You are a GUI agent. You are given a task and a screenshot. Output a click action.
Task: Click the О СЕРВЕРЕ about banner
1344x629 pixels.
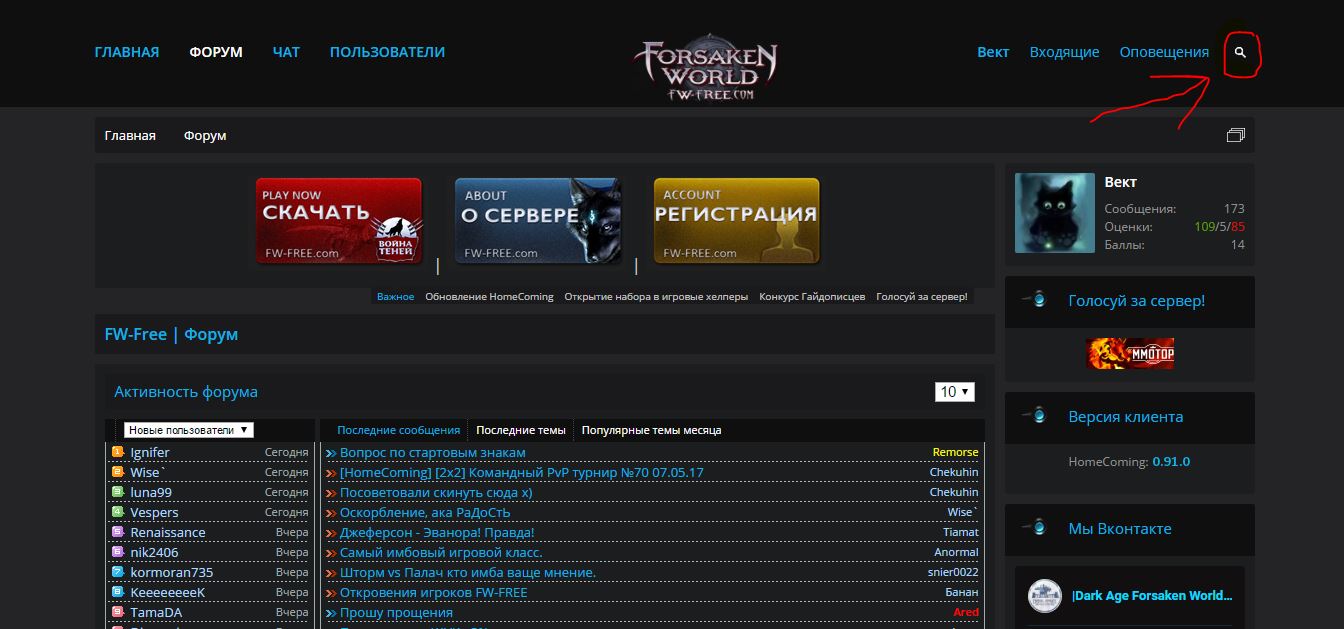click(x=538, y=221)
